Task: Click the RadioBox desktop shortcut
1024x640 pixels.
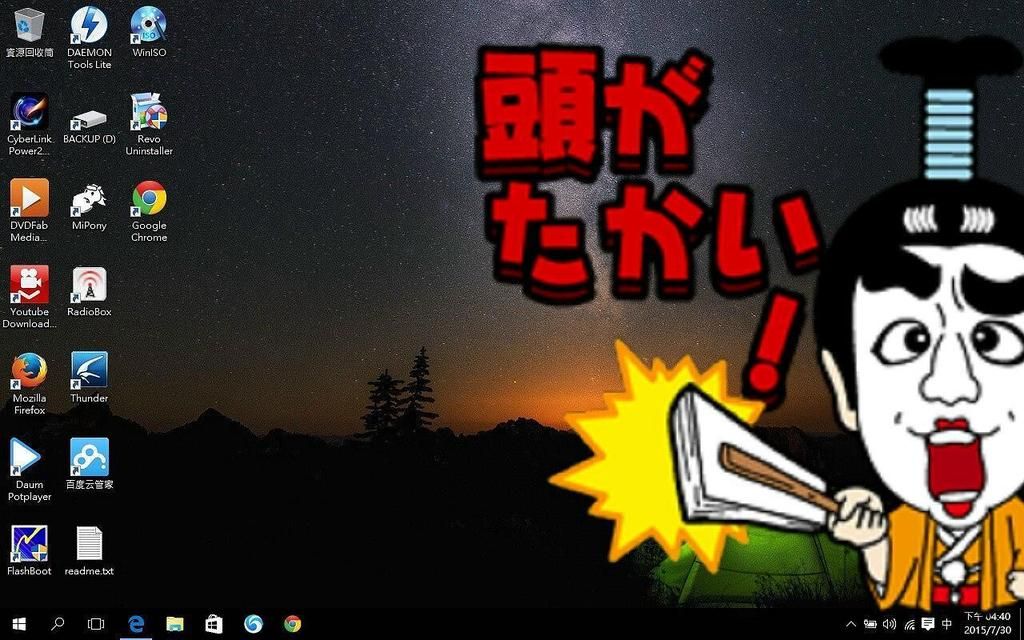Action: point(89,292)
